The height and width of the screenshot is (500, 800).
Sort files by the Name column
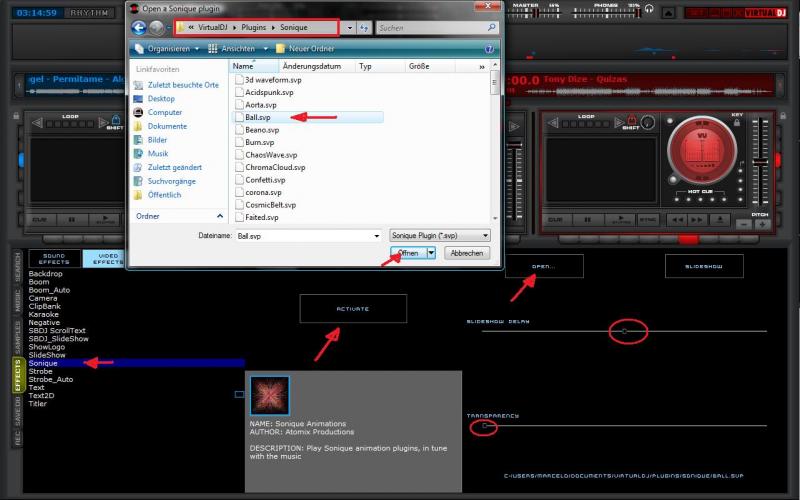254,66
